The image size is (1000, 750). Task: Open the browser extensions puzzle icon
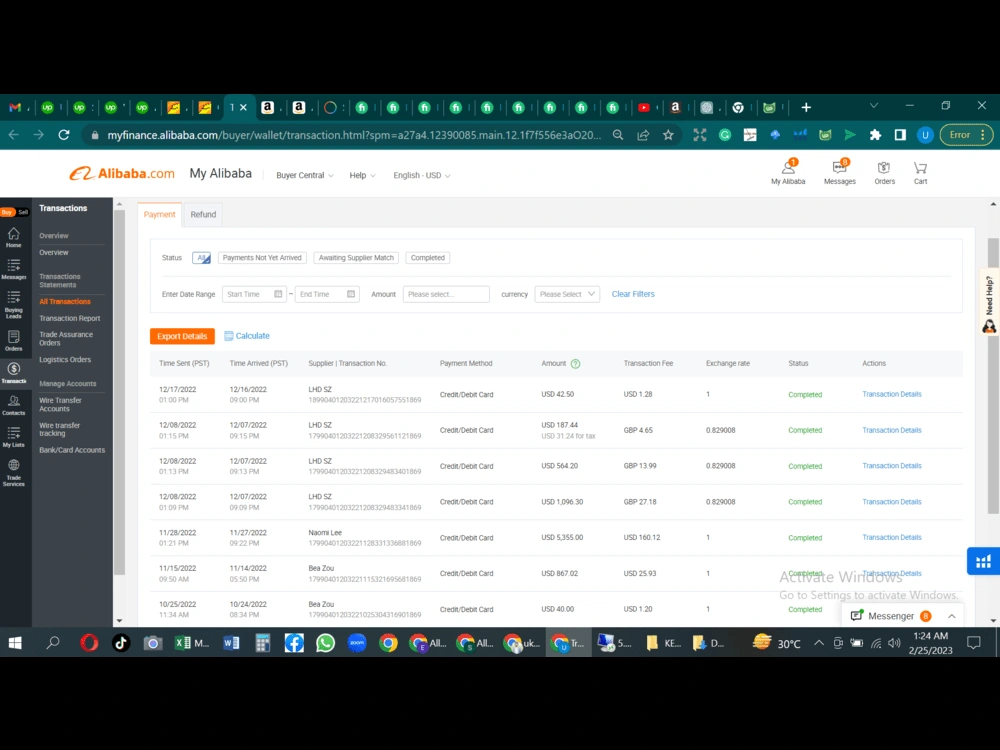(875, 135)
